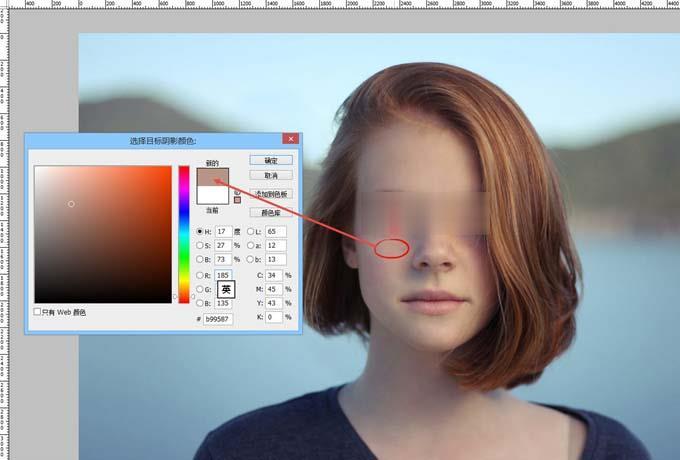This screenshot has width=680, height=460.
Task: Click the C cyan percentage field
Action: click(275, 274)
